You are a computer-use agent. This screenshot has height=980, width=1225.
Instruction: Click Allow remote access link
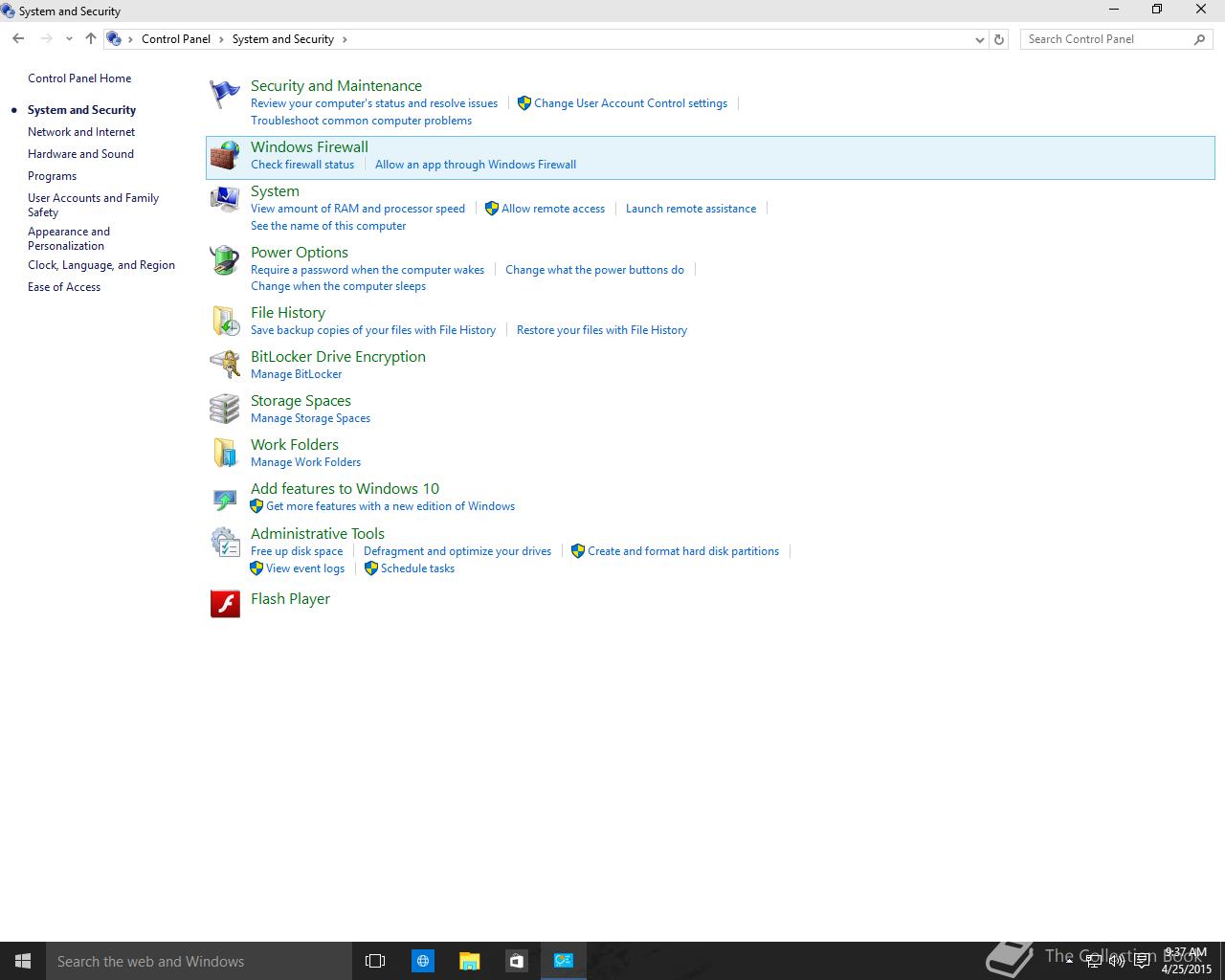(553, 209)
